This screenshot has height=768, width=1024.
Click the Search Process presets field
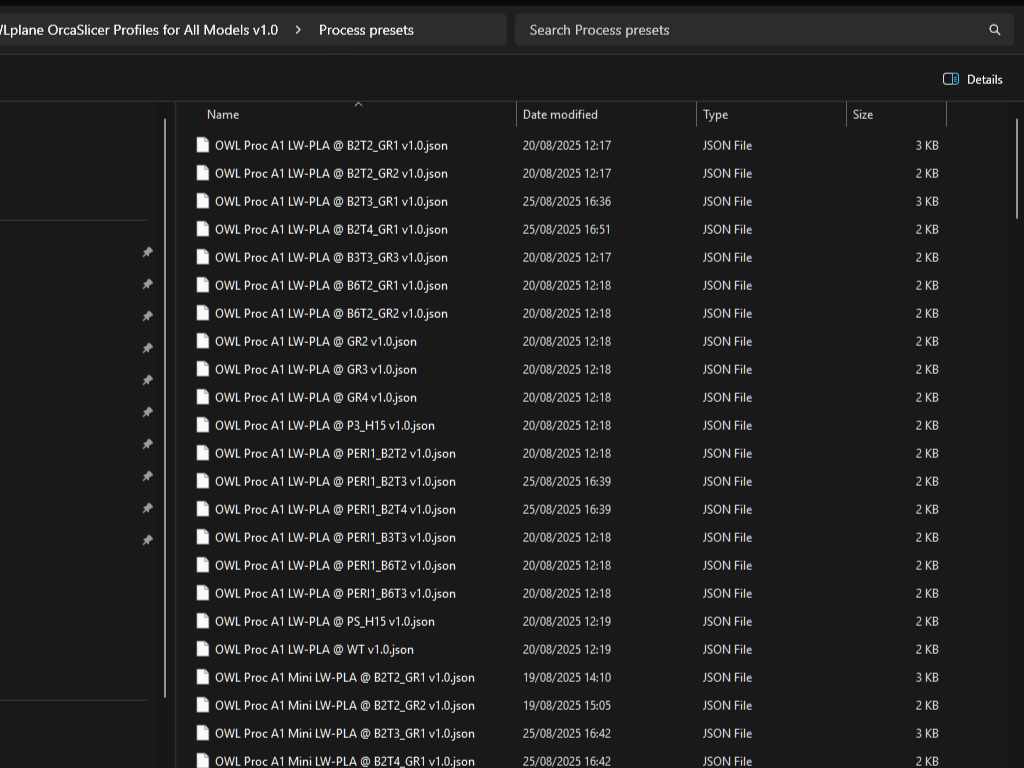point(750,30)
